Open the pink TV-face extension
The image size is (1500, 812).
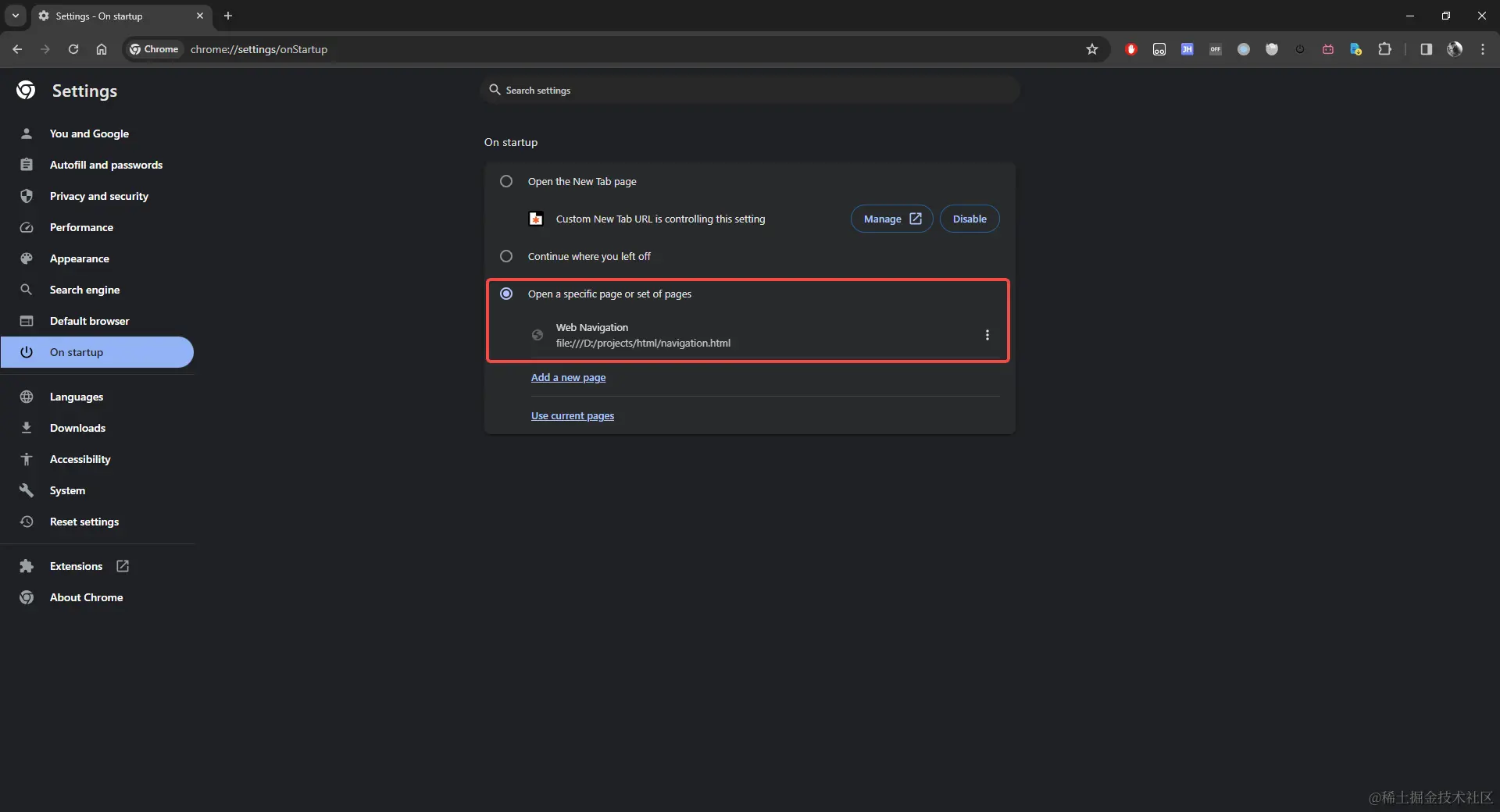coord(1328,49)
